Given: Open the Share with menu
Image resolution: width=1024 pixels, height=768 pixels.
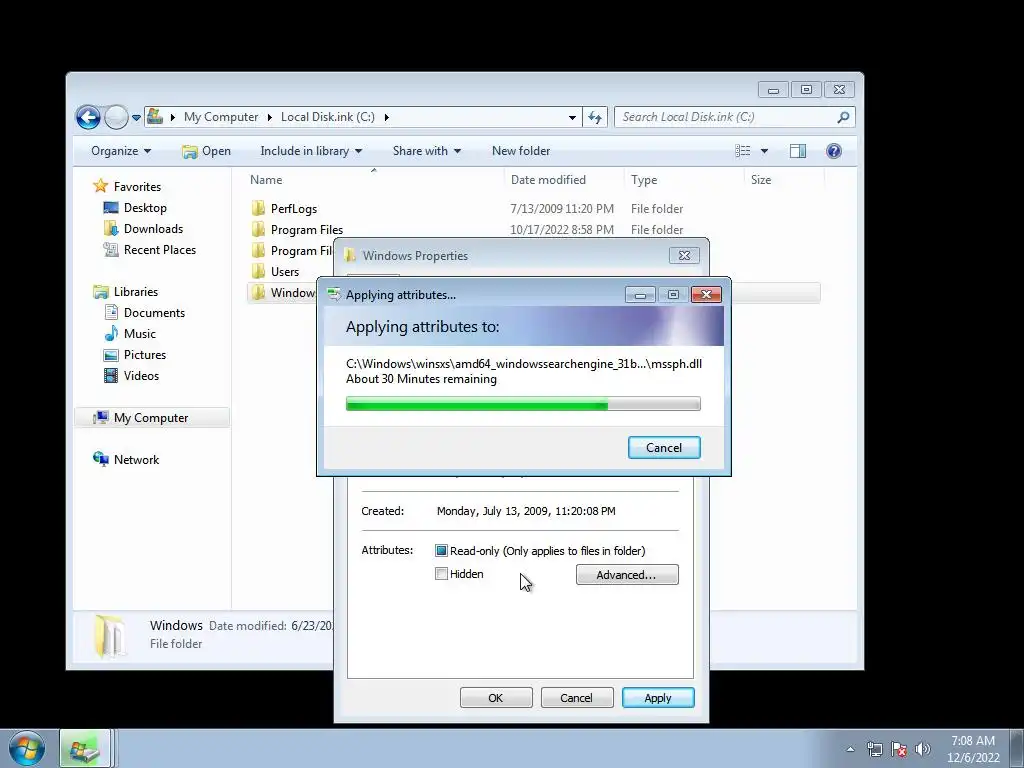Looking at the screenshot, I should coord(426,151).
